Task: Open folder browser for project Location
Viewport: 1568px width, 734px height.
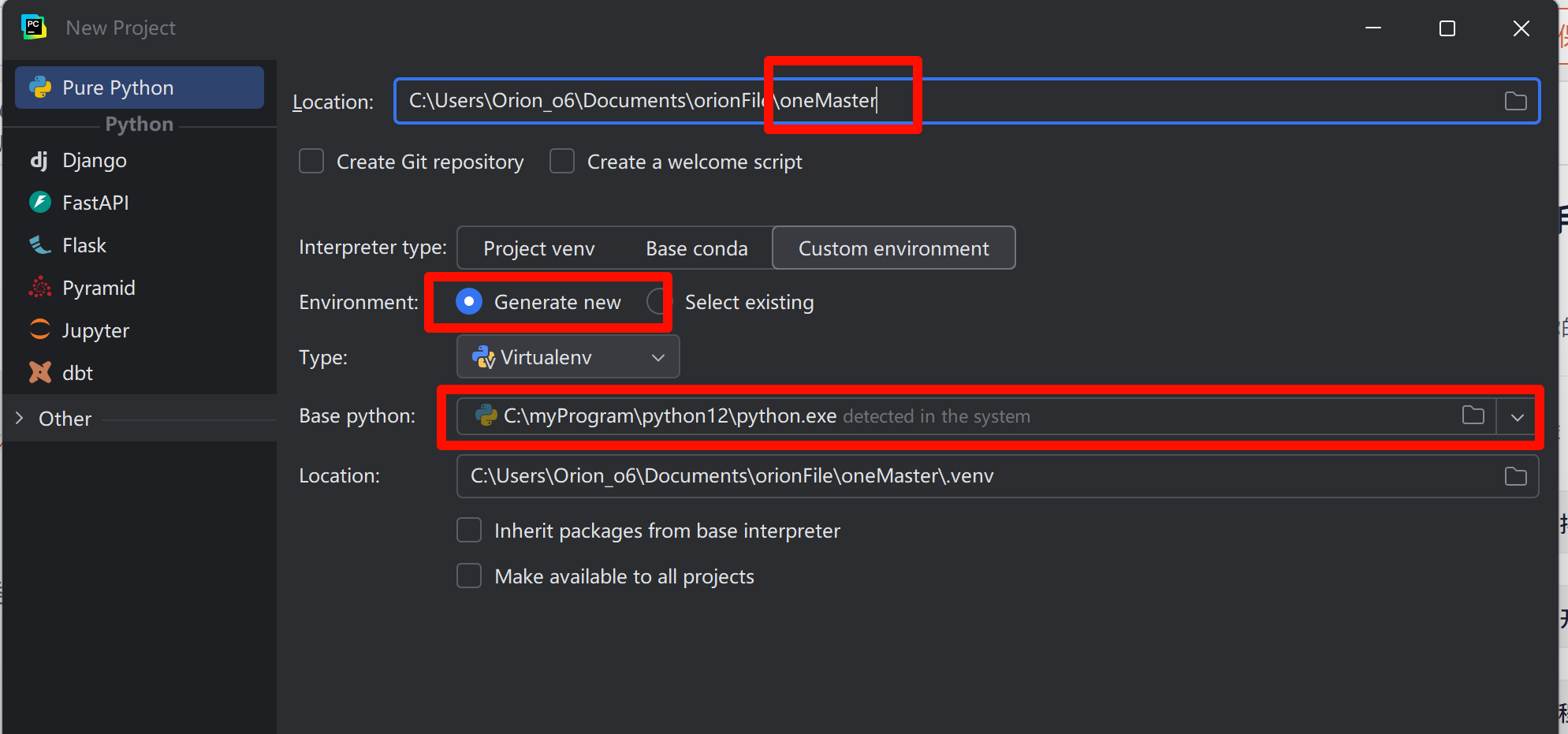Action: 1515,101
